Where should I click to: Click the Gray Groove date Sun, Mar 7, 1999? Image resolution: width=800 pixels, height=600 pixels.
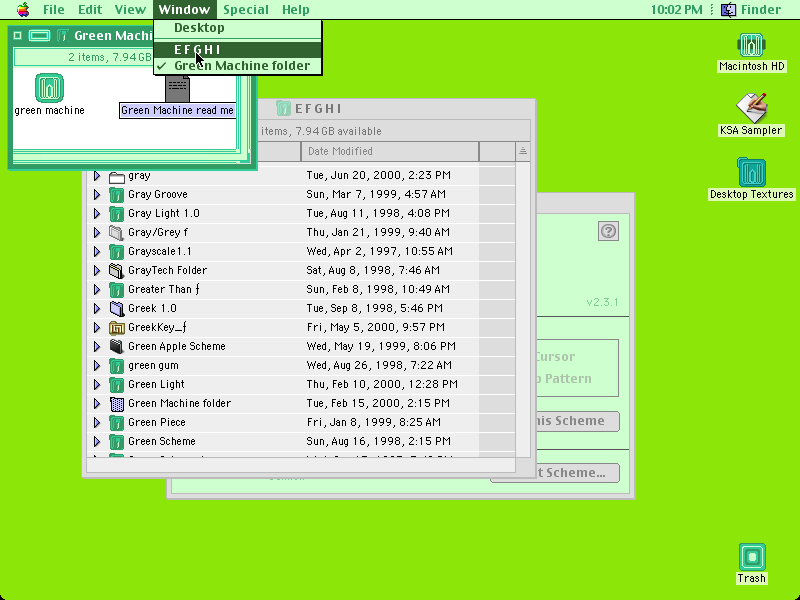pos(376,194)
